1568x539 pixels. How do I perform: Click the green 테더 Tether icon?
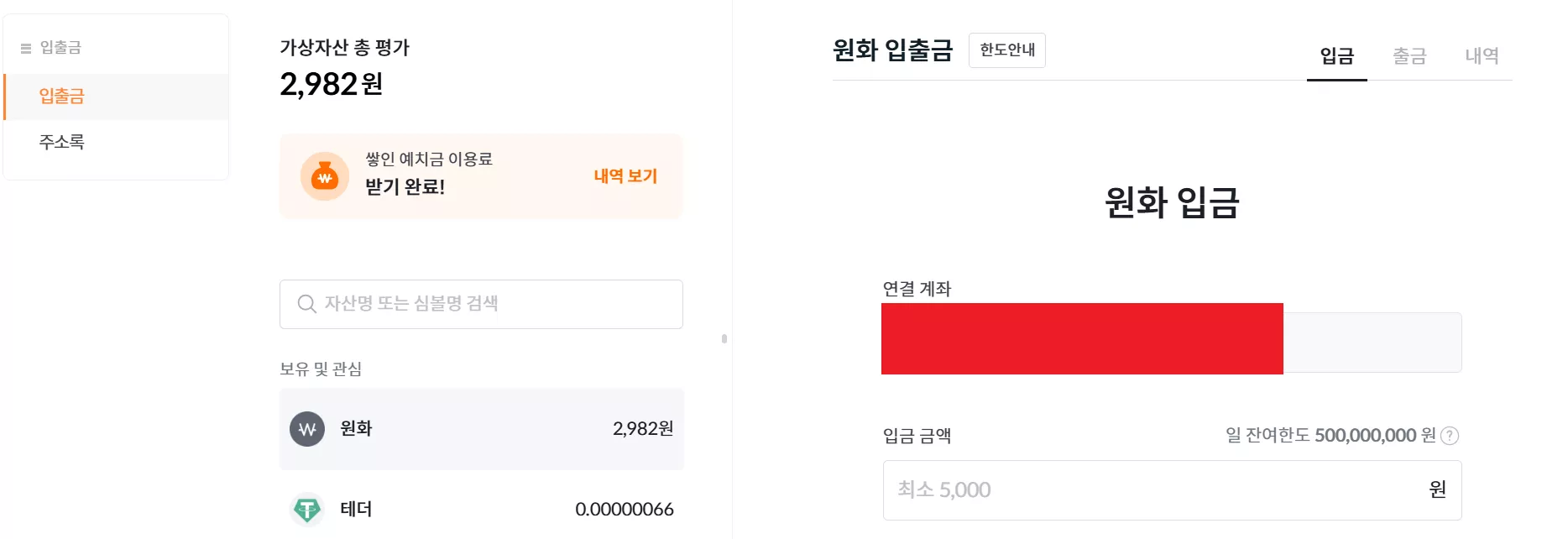(307, 509)
